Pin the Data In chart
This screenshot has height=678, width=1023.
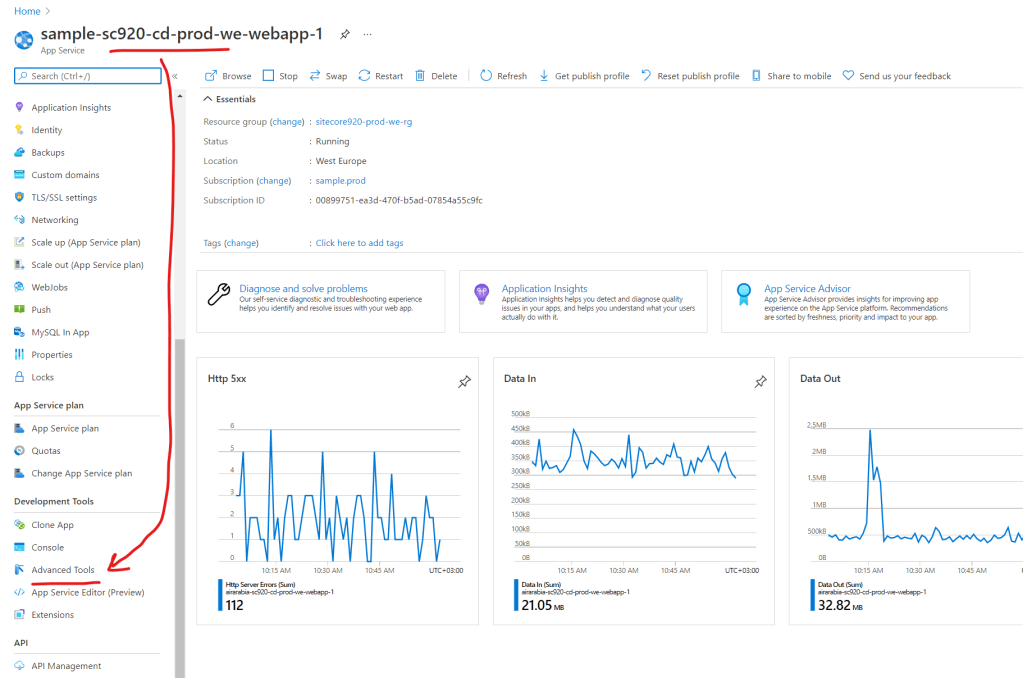pos(760,381)
